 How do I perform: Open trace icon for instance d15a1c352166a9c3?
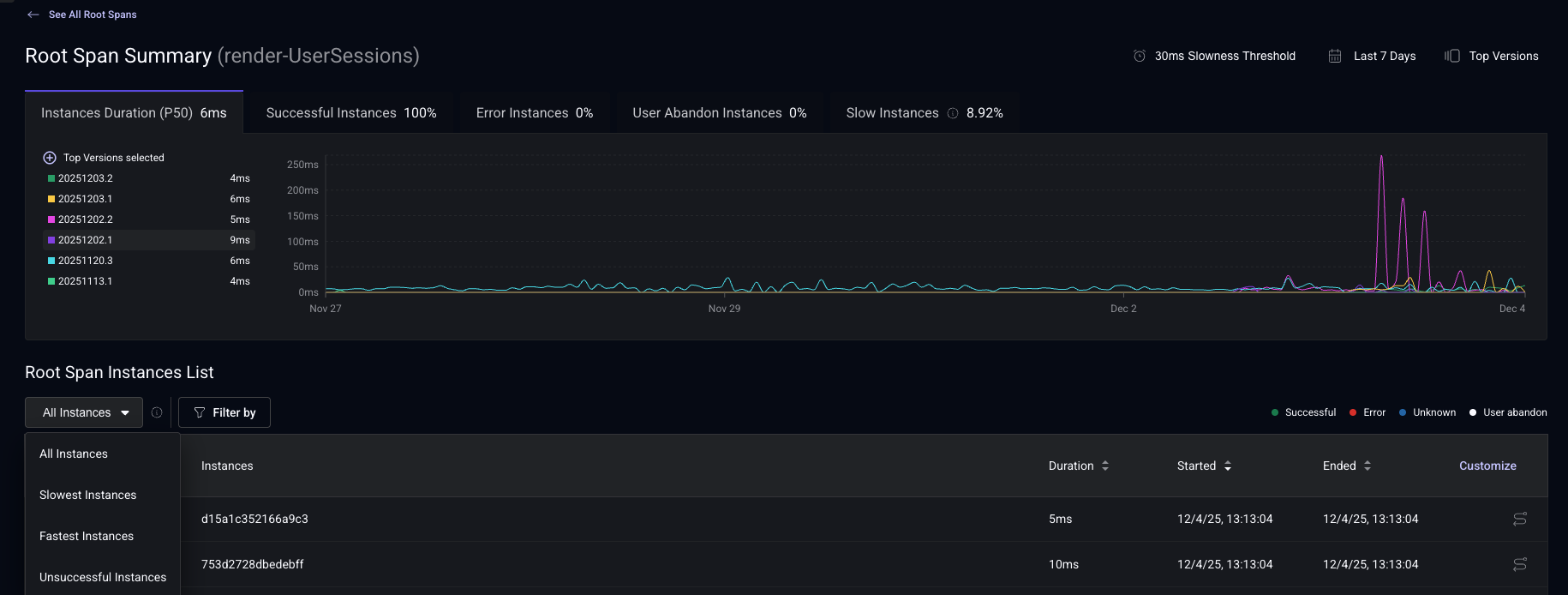(1519, 519)
